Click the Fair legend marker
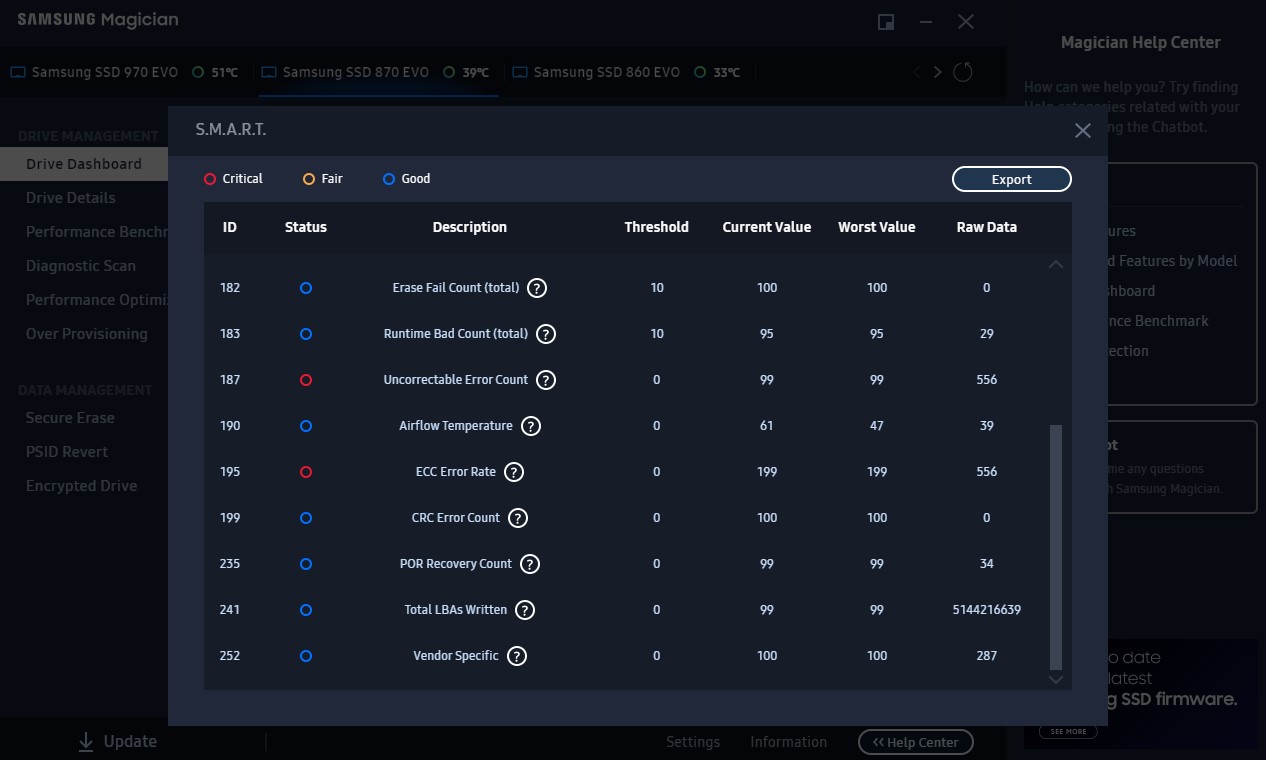1266x760 pixels. [x=309, y=179]
